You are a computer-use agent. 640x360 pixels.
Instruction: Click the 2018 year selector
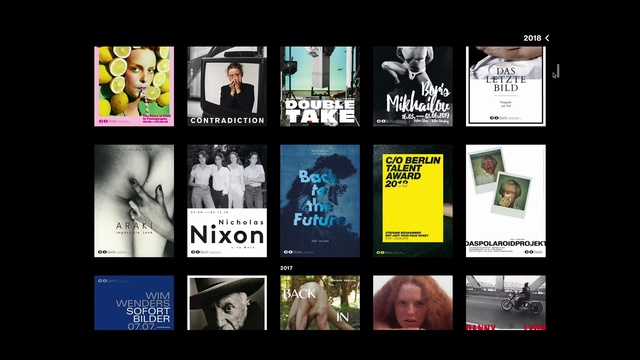(x=532, y=38)
